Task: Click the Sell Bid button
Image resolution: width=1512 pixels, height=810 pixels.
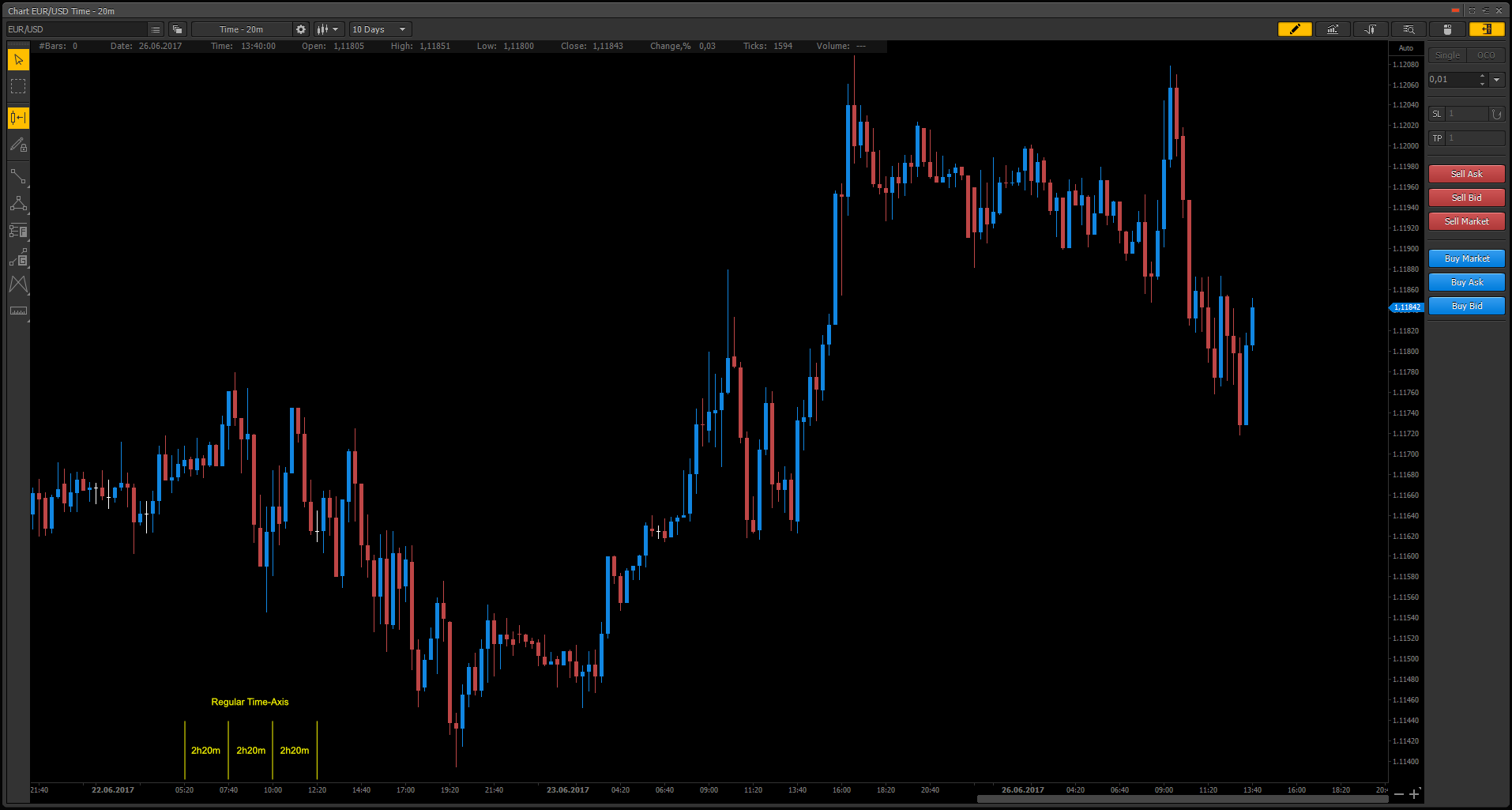Action: click(x=1466, y=198)
